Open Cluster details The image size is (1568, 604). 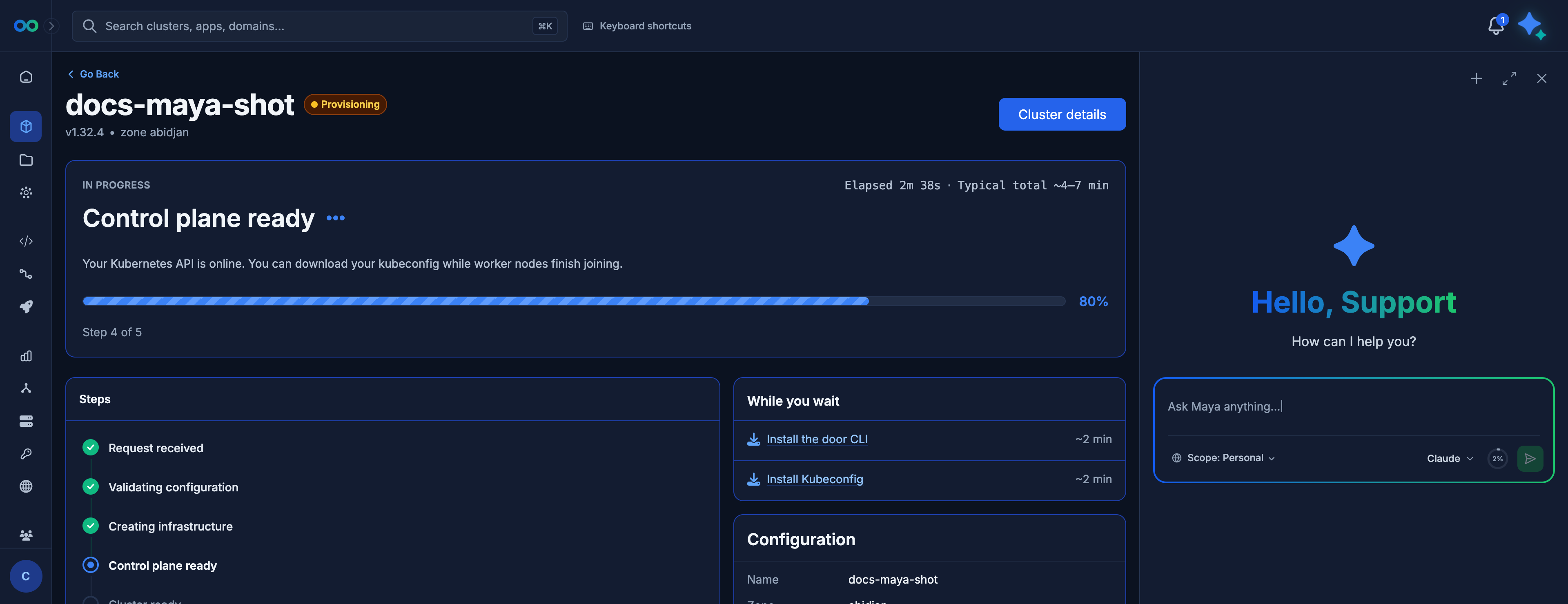tap(1062, 114)
